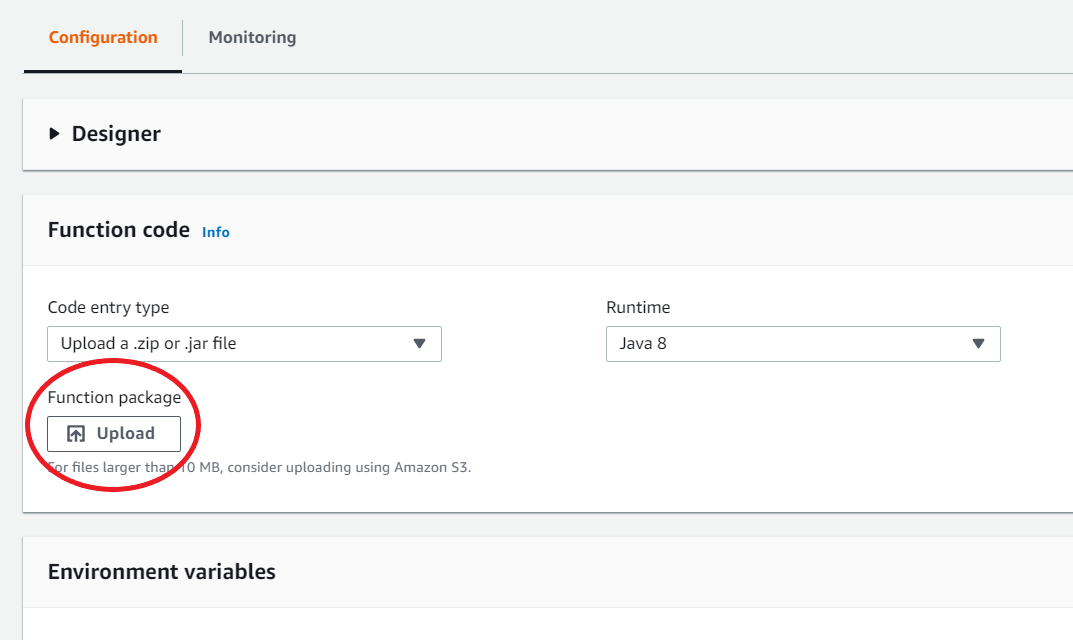Click the Environment variables section header
The image size is (1073, 640).
(162, 571)
